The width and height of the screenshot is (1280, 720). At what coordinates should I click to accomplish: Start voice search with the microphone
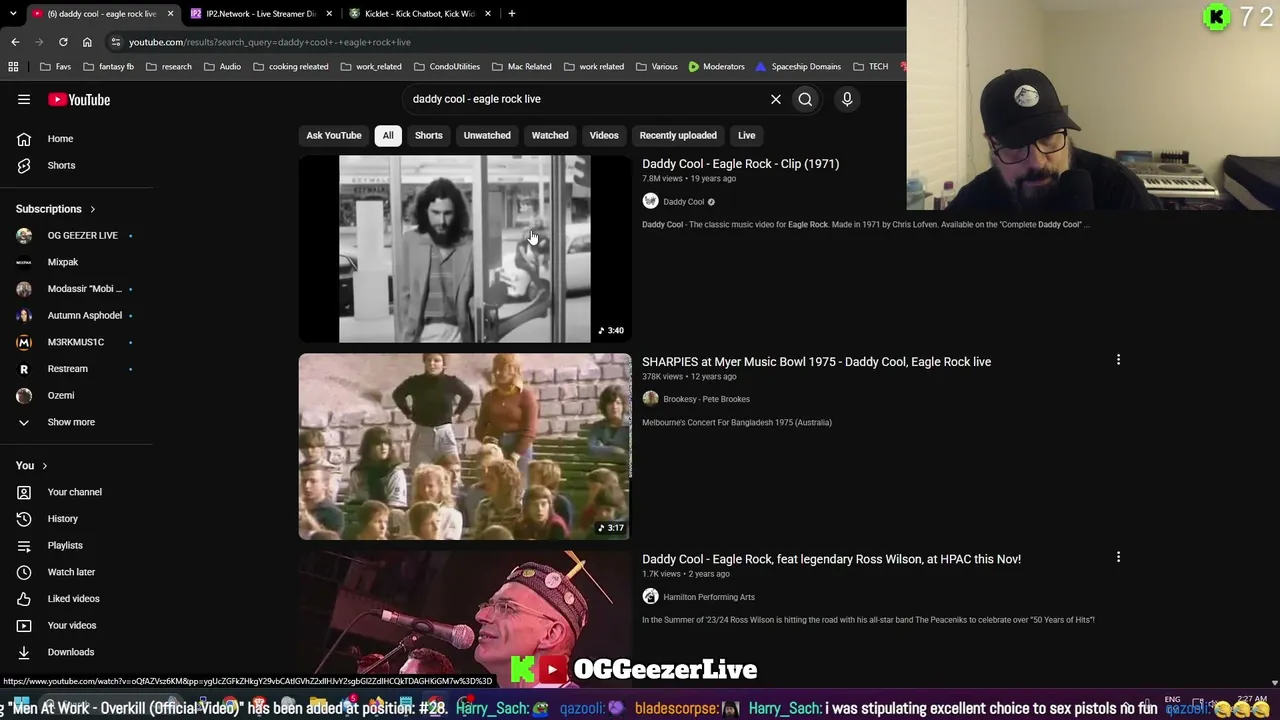847,99
